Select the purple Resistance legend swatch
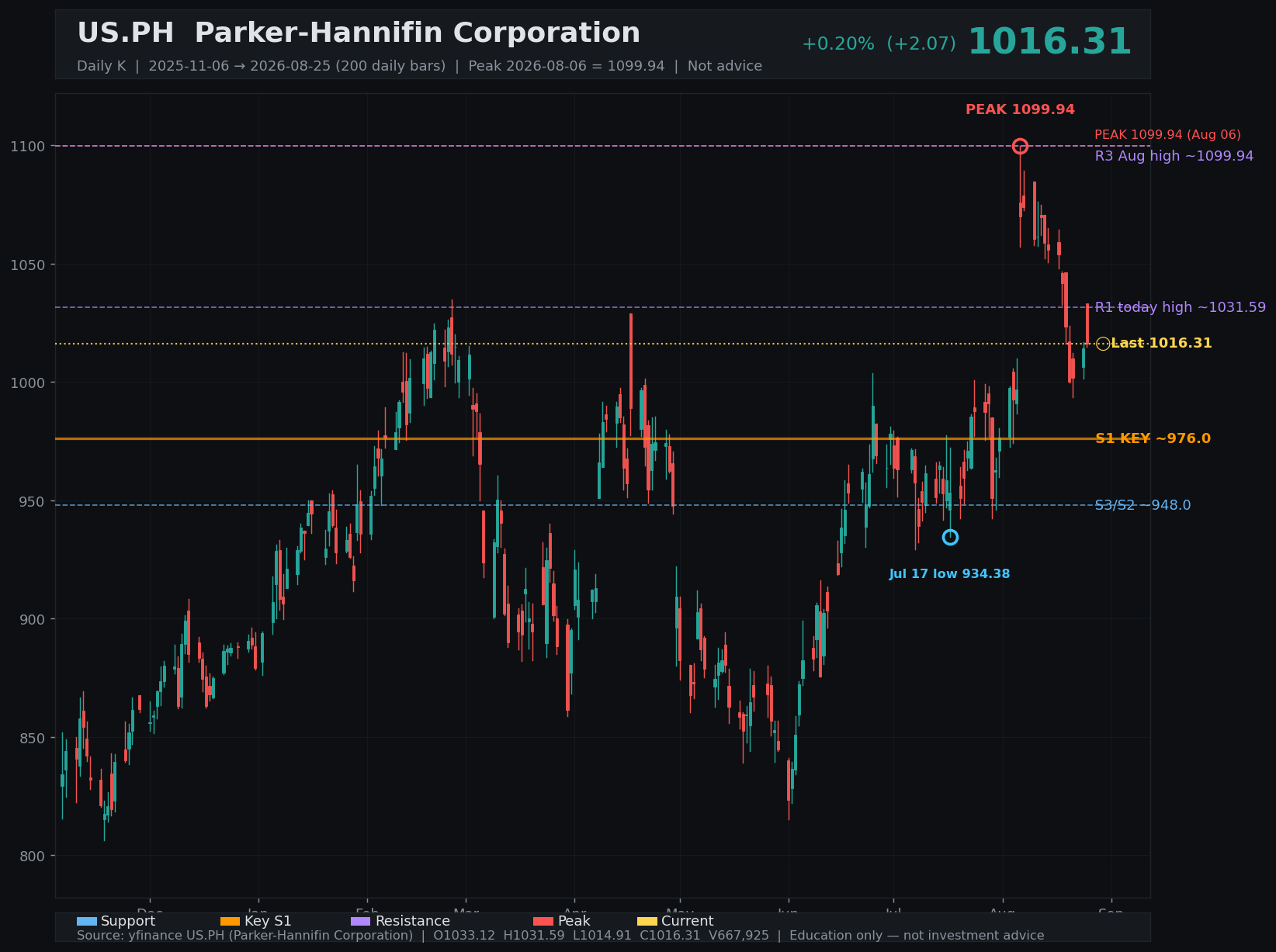This screenshot has width=1276, height=952. (x=361, y=922)
